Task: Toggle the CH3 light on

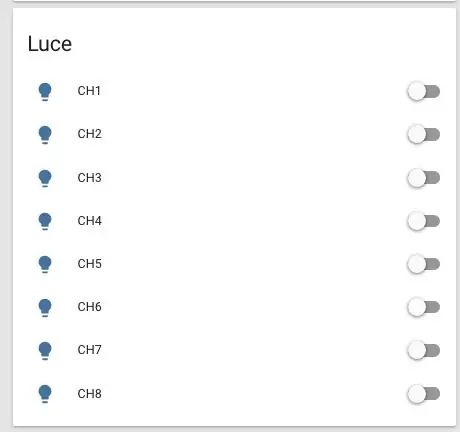Action: coord(423,178)
